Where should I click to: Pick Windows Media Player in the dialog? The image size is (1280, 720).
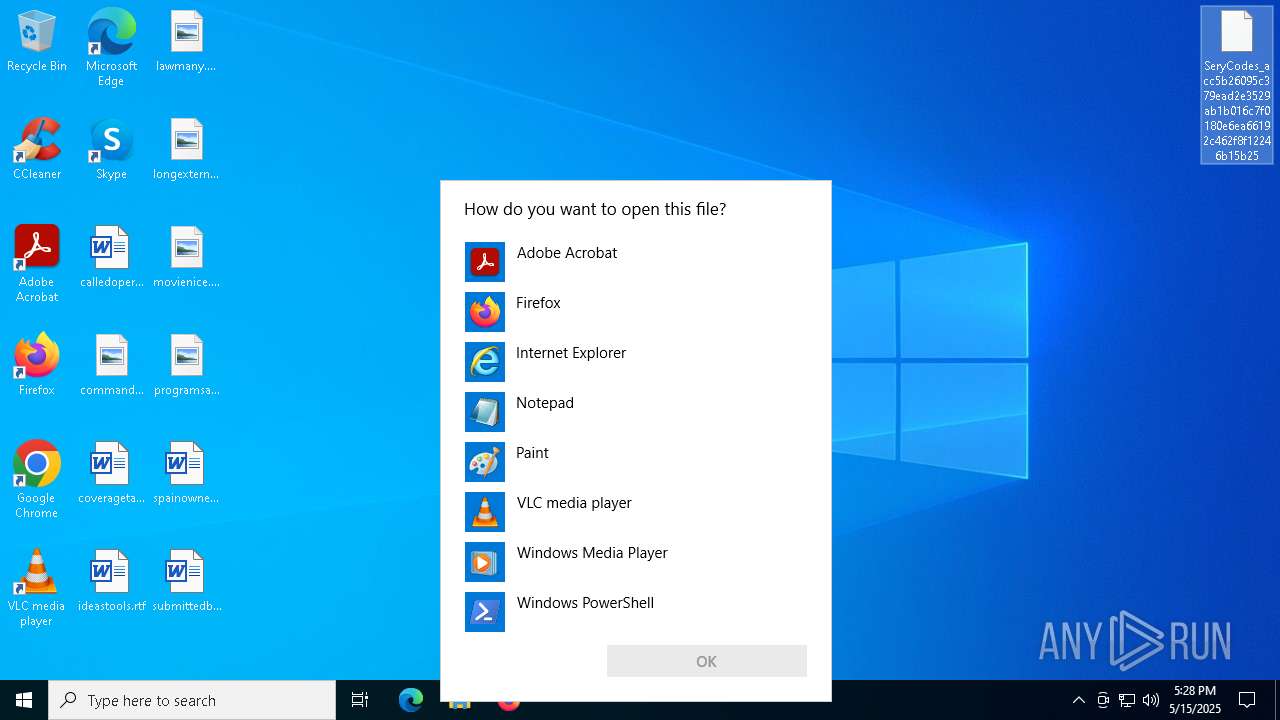tap(635, 562)
